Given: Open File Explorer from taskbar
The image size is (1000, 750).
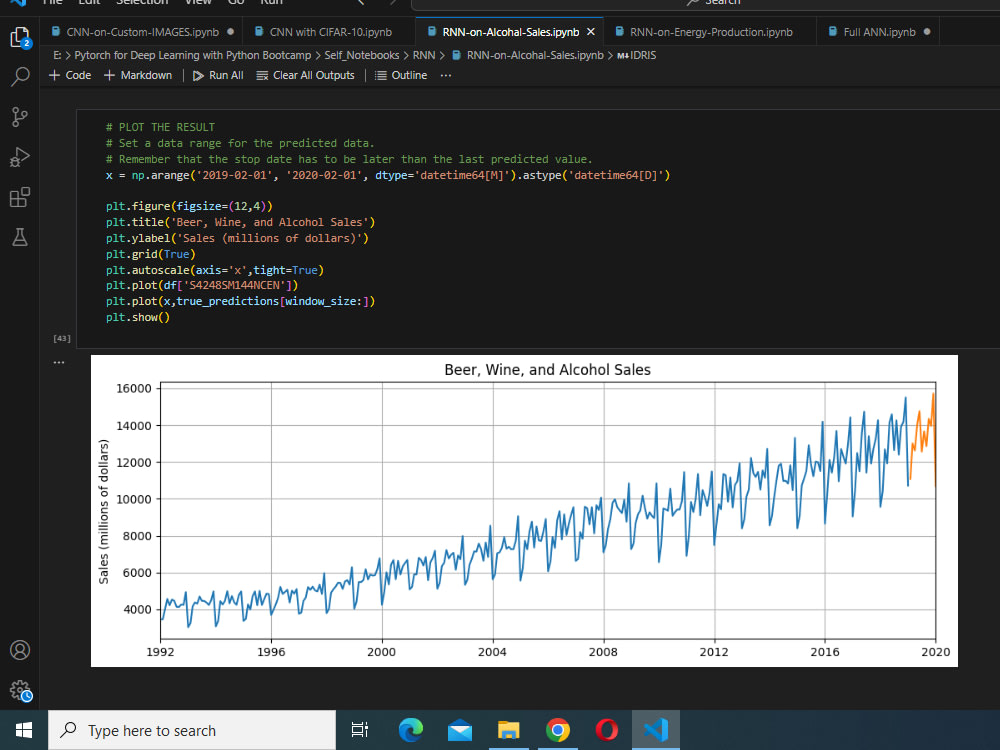Looking at the screenshot, I should pos(508,730).
